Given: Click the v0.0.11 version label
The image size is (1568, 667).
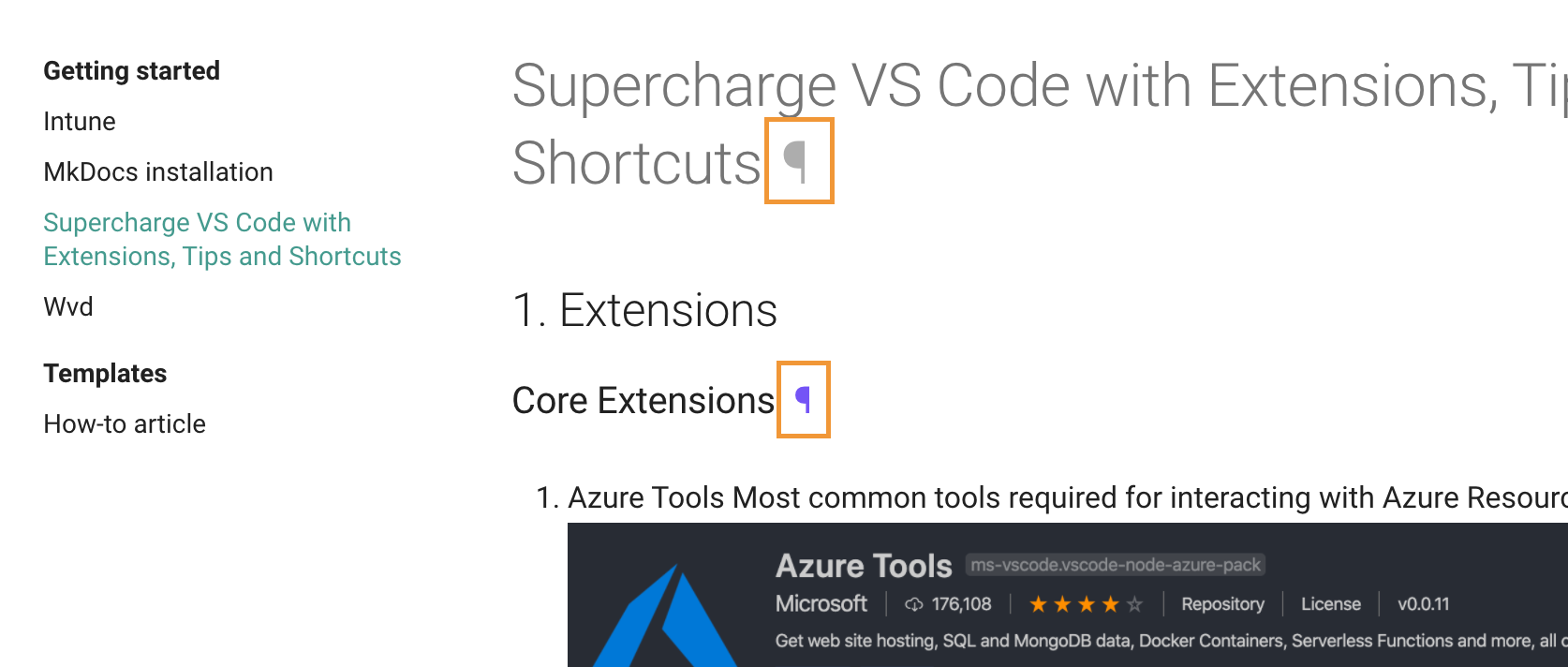Looking at the screenshot, I should [x=1423, y=604].
